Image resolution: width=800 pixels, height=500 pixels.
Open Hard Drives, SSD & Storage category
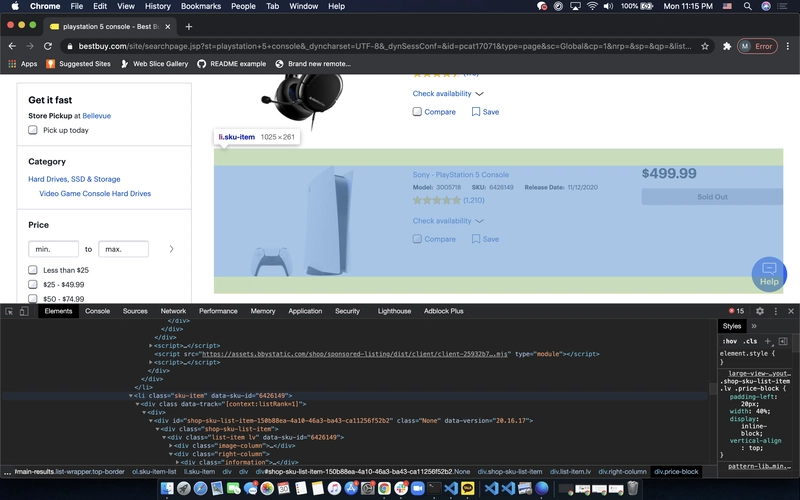tap(74, 179)
